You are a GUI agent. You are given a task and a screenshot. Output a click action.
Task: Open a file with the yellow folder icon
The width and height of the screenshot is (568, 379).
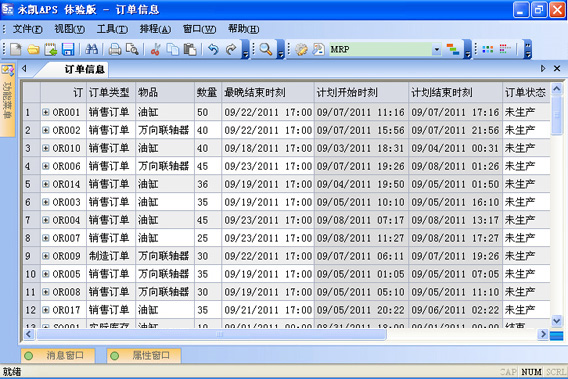point(33,49)
